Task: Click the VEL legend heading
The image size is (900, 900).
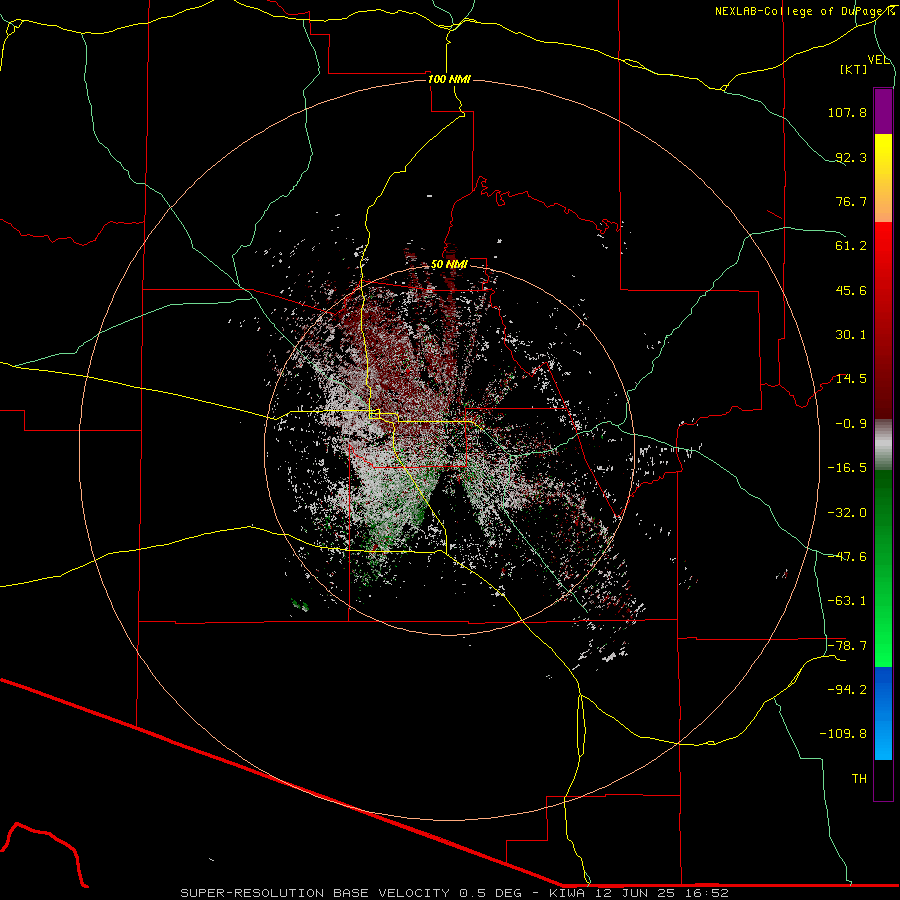Action: [878, 60]
